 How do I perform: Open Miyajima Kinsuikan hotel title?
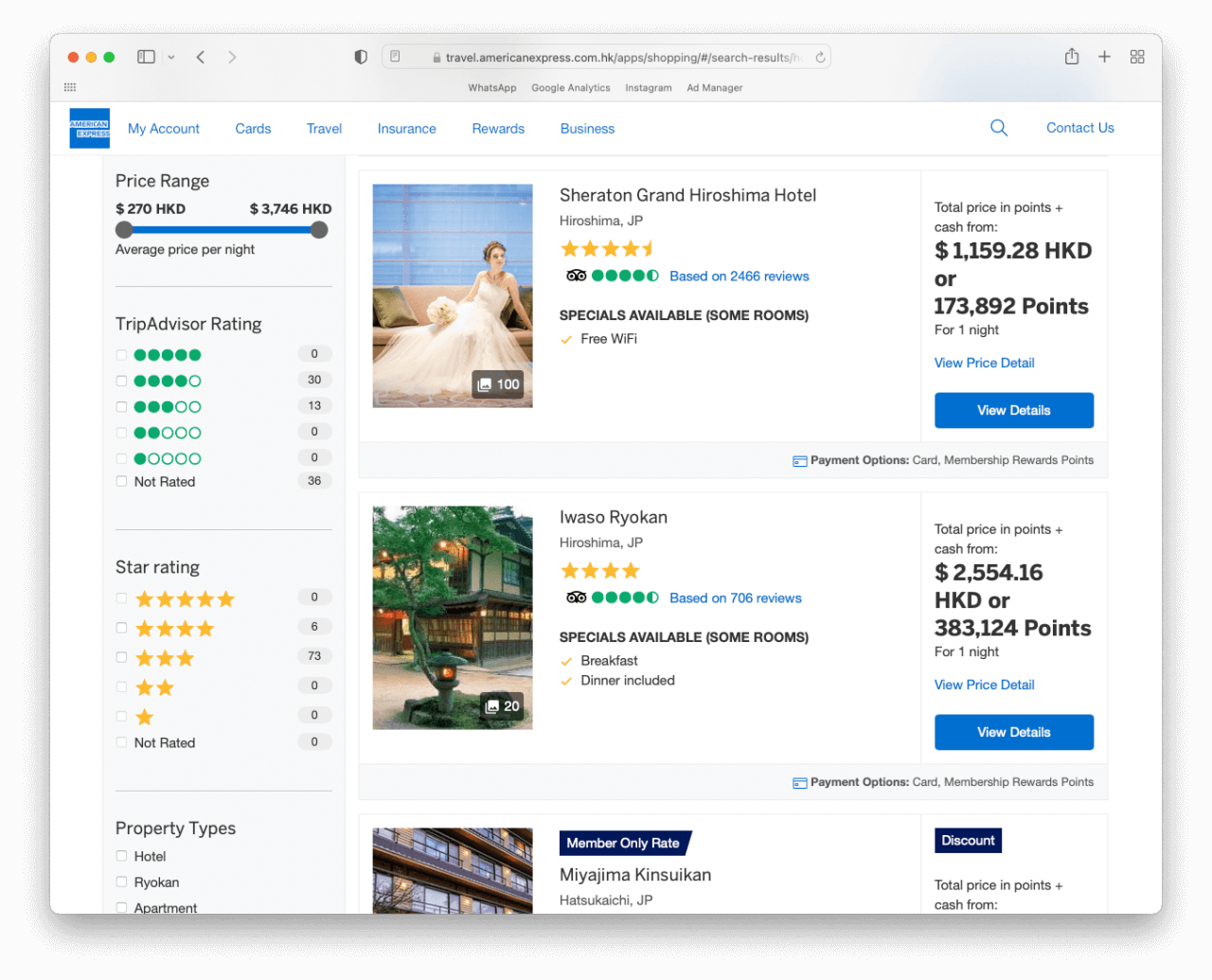(635, 875)
